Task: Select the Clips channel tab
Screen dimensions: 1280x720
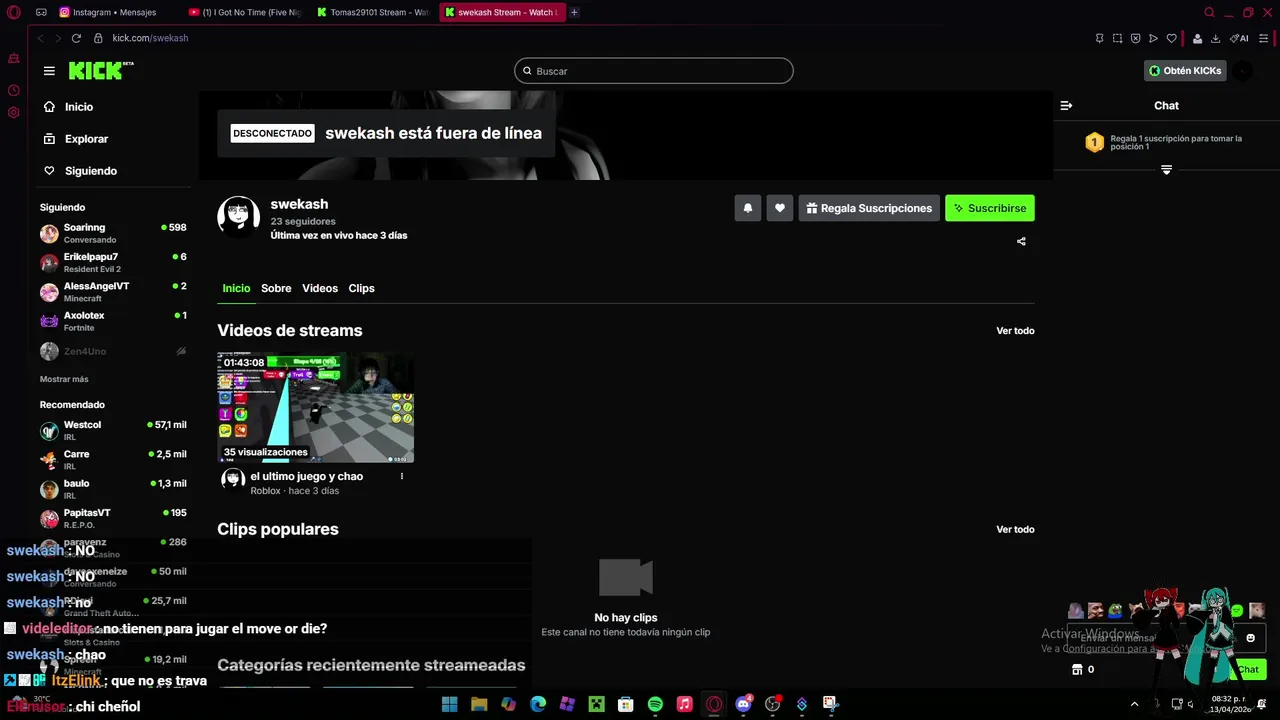Action: pyautogui.click(x=361, y=288)
